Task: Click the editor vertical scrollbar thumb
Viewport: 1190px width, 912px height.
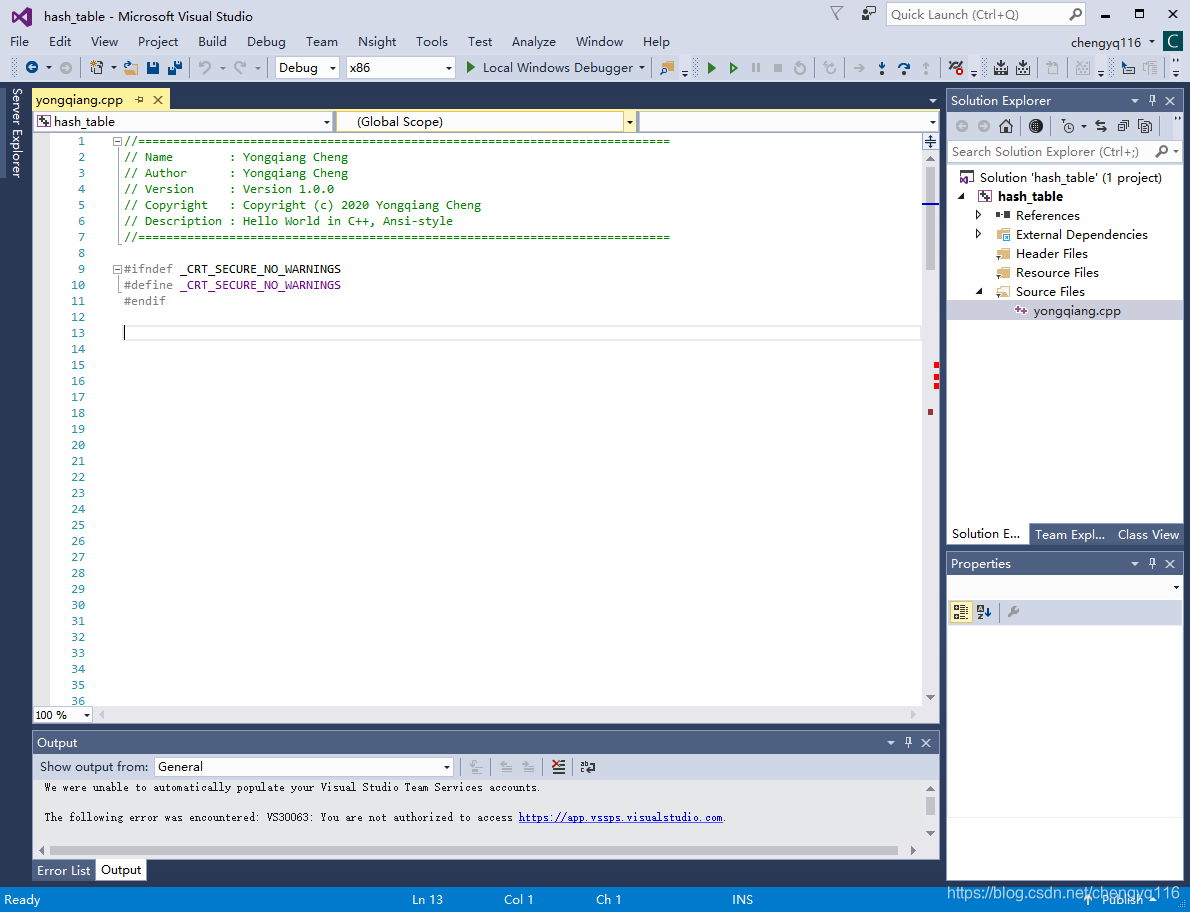Action: [930, 219]
